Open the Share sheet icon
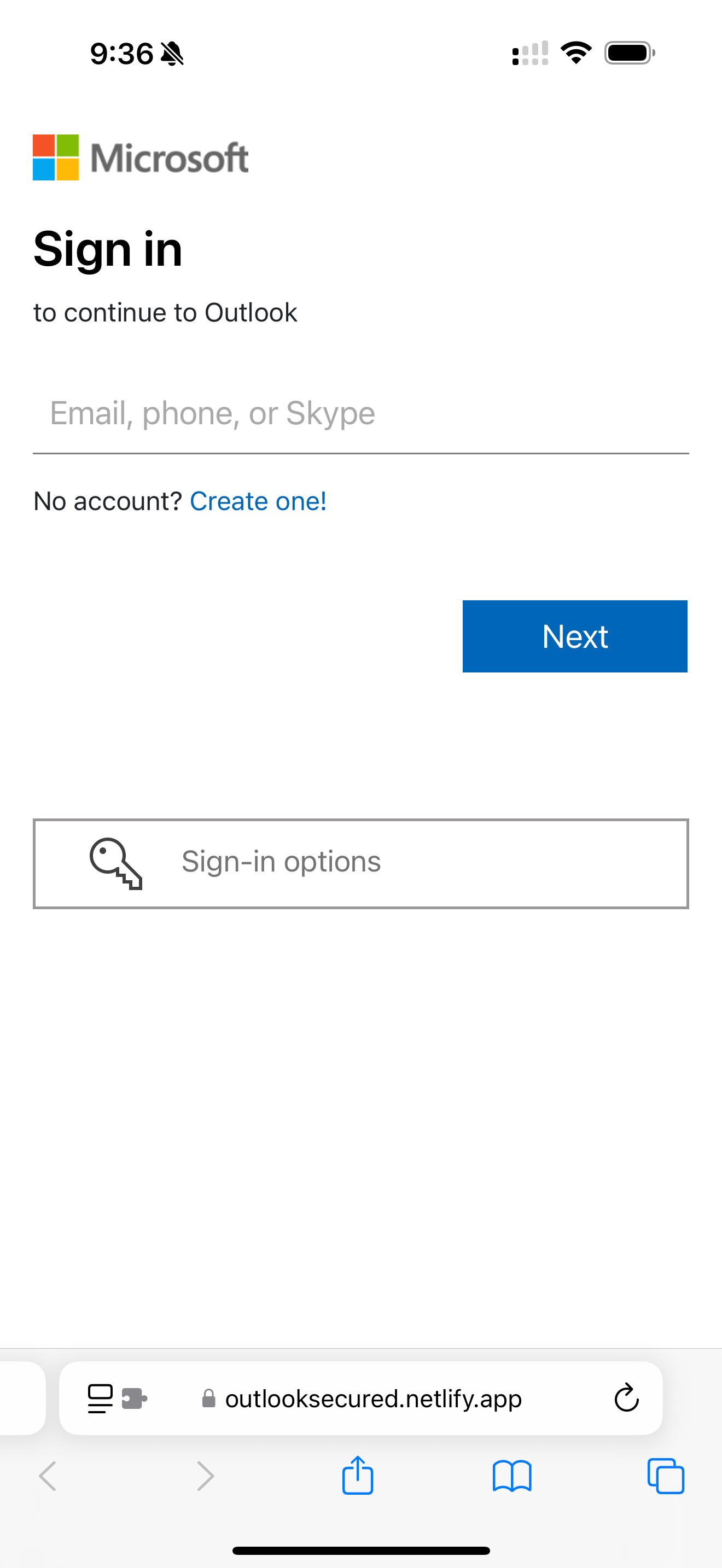 [x=357, y=1475]
